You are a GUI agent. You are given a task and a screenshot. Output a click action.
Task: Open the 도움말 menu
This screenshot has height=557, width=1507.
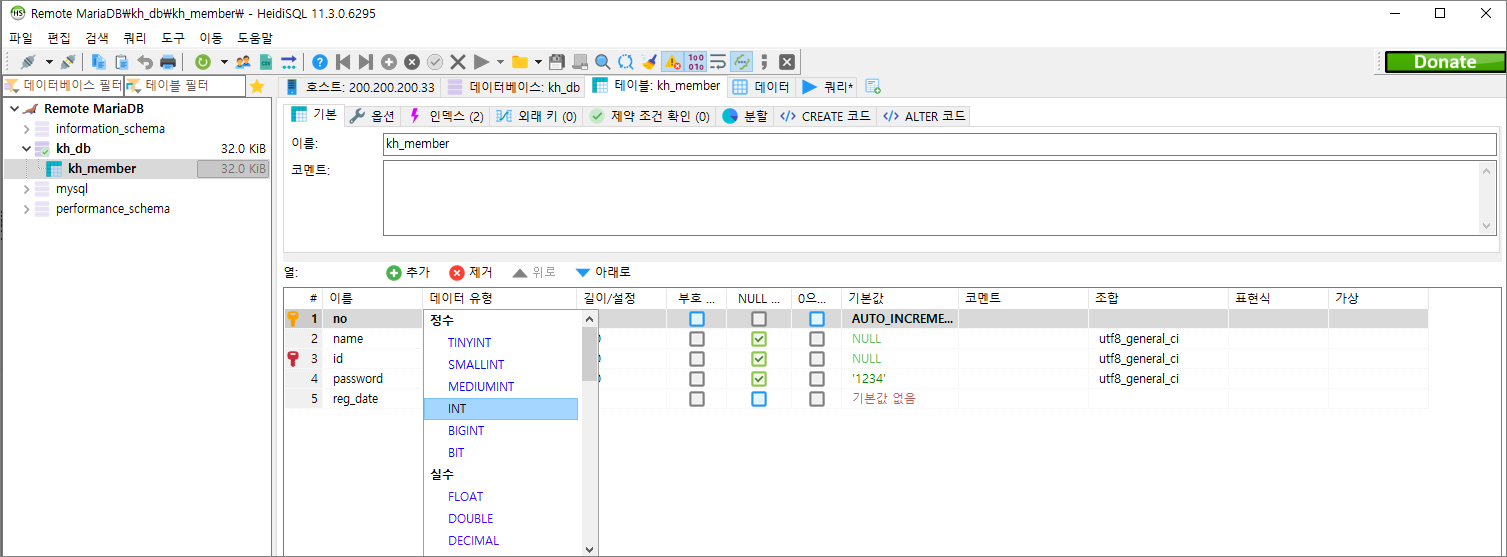coord(254,38)
